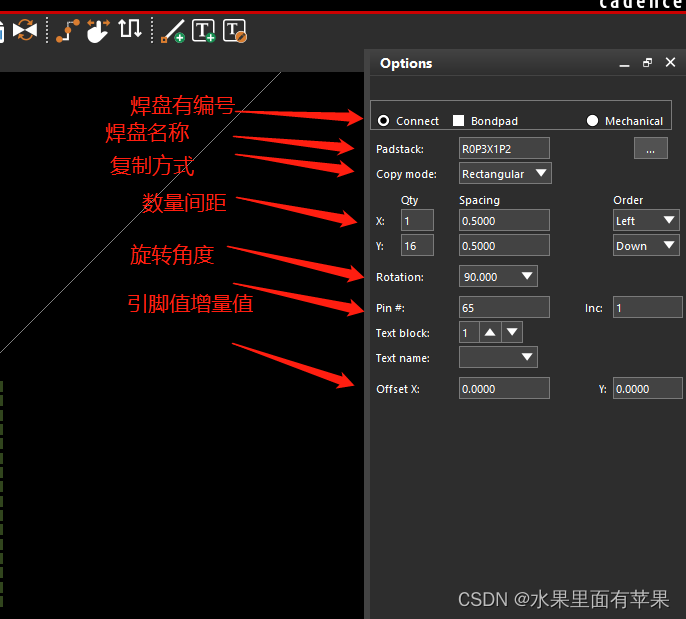Screen dimensions: 686x619
Task: Select the add line tool
Action: 173,31
